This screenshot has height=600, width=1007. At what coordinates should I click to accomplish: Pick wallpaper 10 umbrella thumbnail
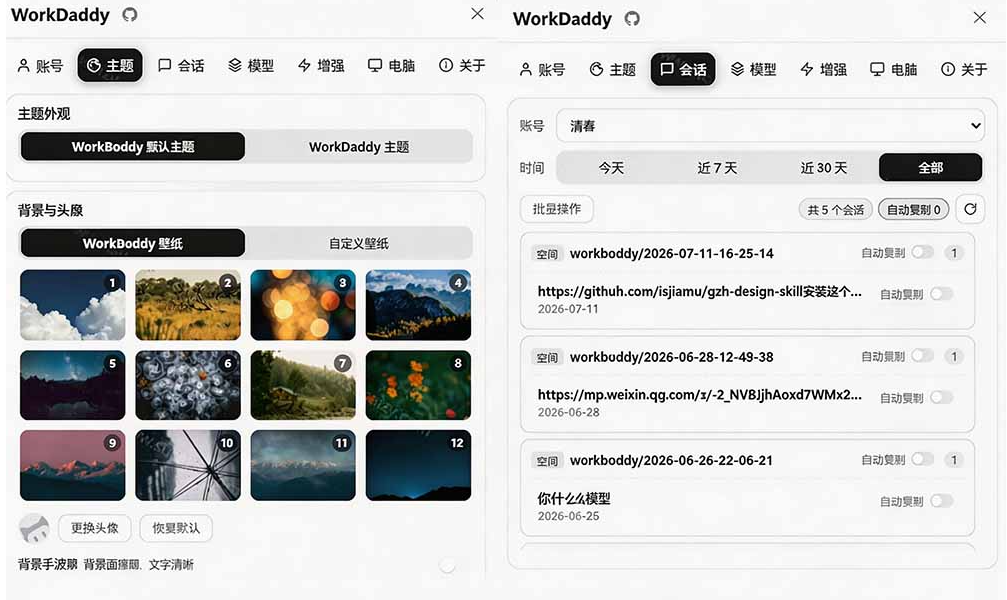(x=188, y=465)
